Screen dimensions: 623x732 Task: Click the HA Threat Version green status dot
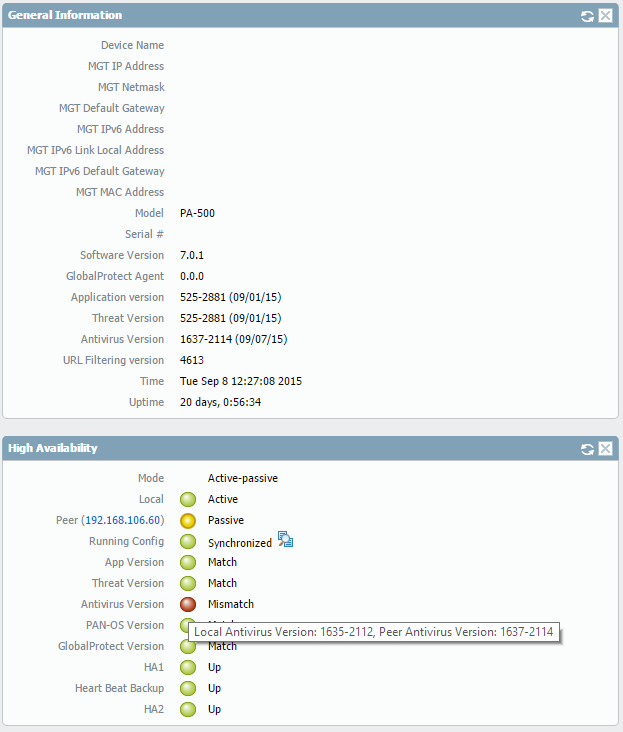coord(188,584)
